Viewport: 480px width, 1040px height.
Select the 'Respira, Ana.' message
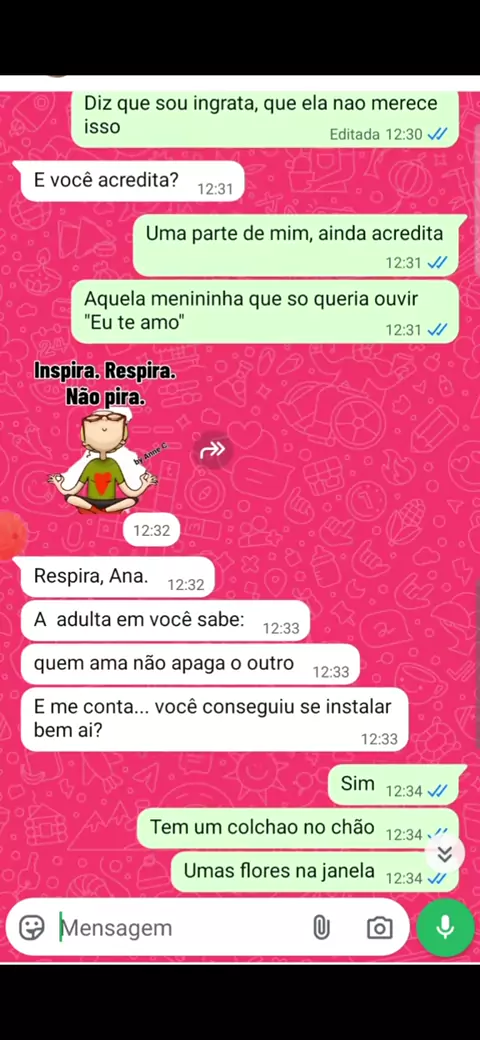(x=117, y=577)
